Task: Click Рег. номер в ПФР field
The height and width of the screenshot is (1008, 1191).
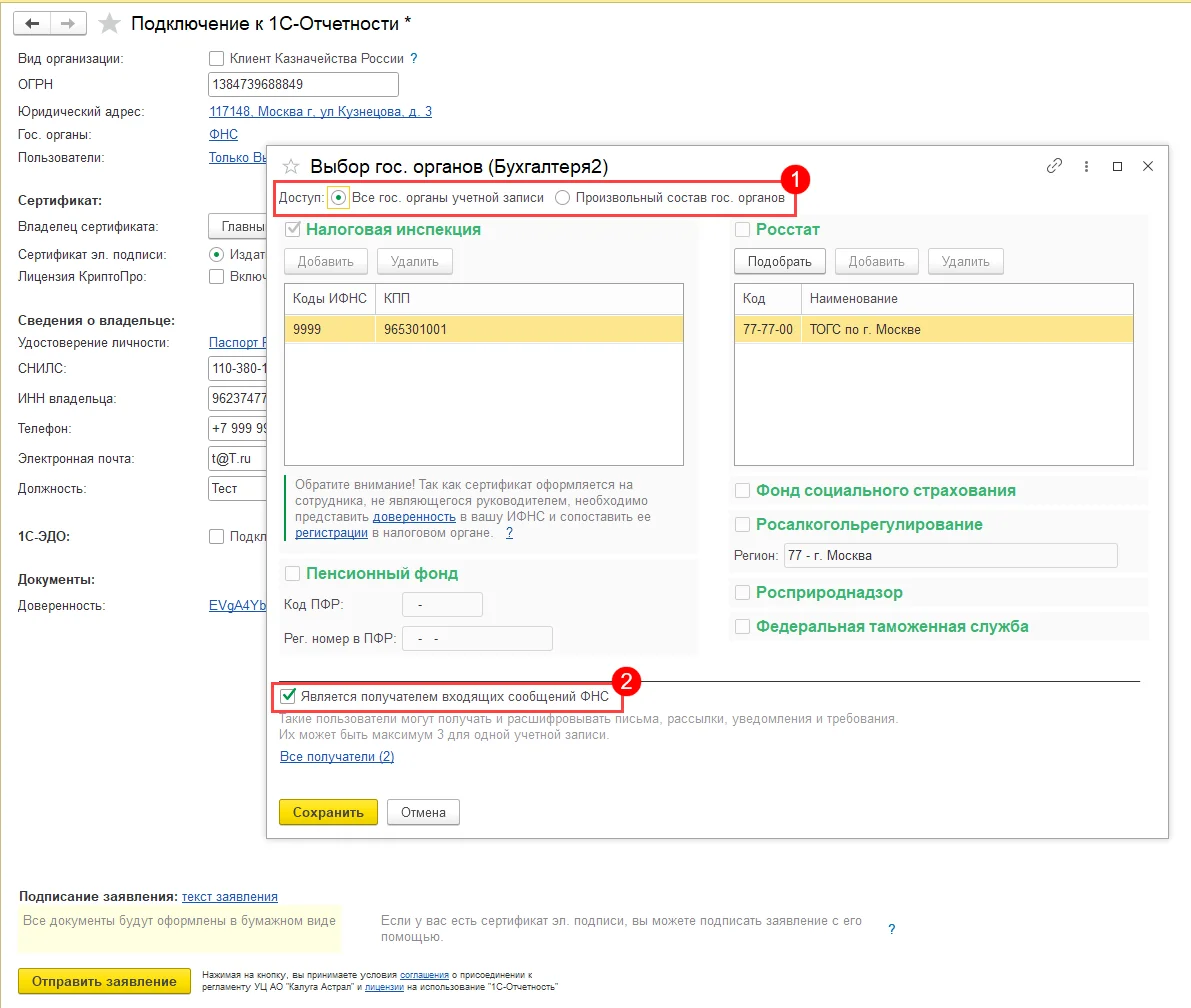Action: coord(477,639)
